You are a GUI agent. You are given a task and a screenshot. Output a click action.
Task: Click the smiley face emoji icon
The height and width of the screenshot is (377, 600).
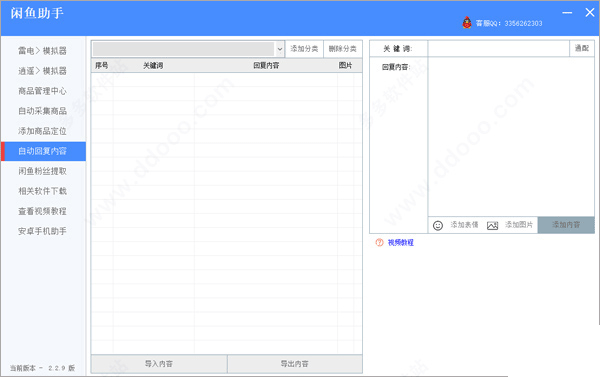coord(438,225)
